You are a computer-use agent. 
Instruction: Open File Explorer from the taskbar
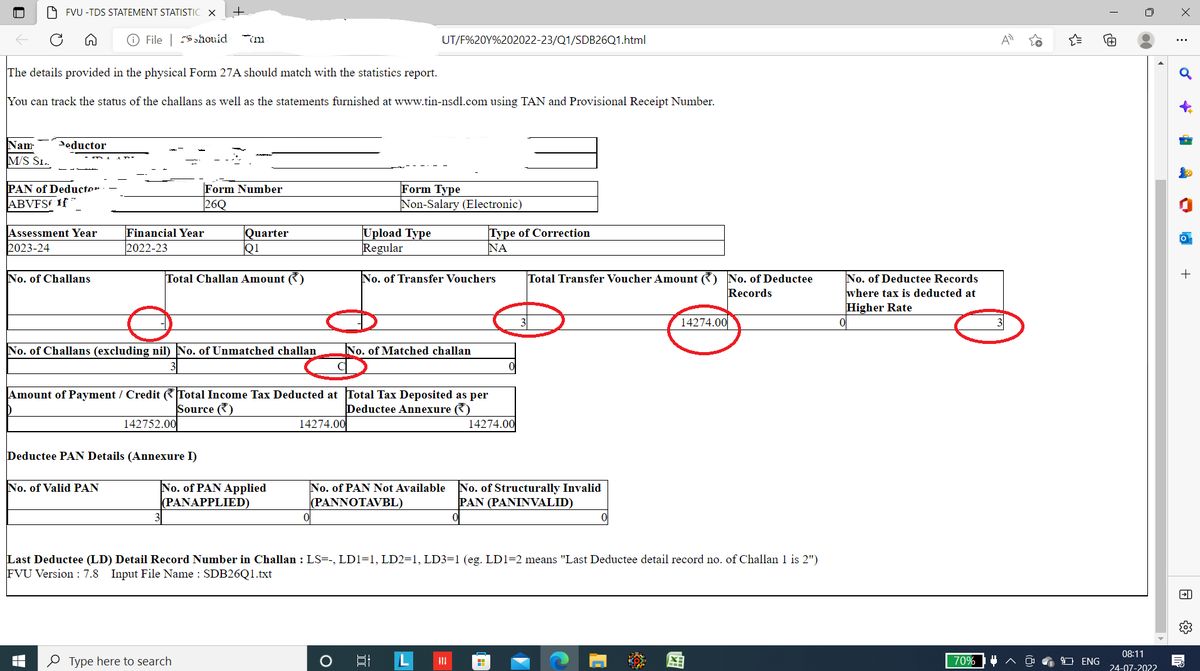pyautogui.click(x=598, y=660)
